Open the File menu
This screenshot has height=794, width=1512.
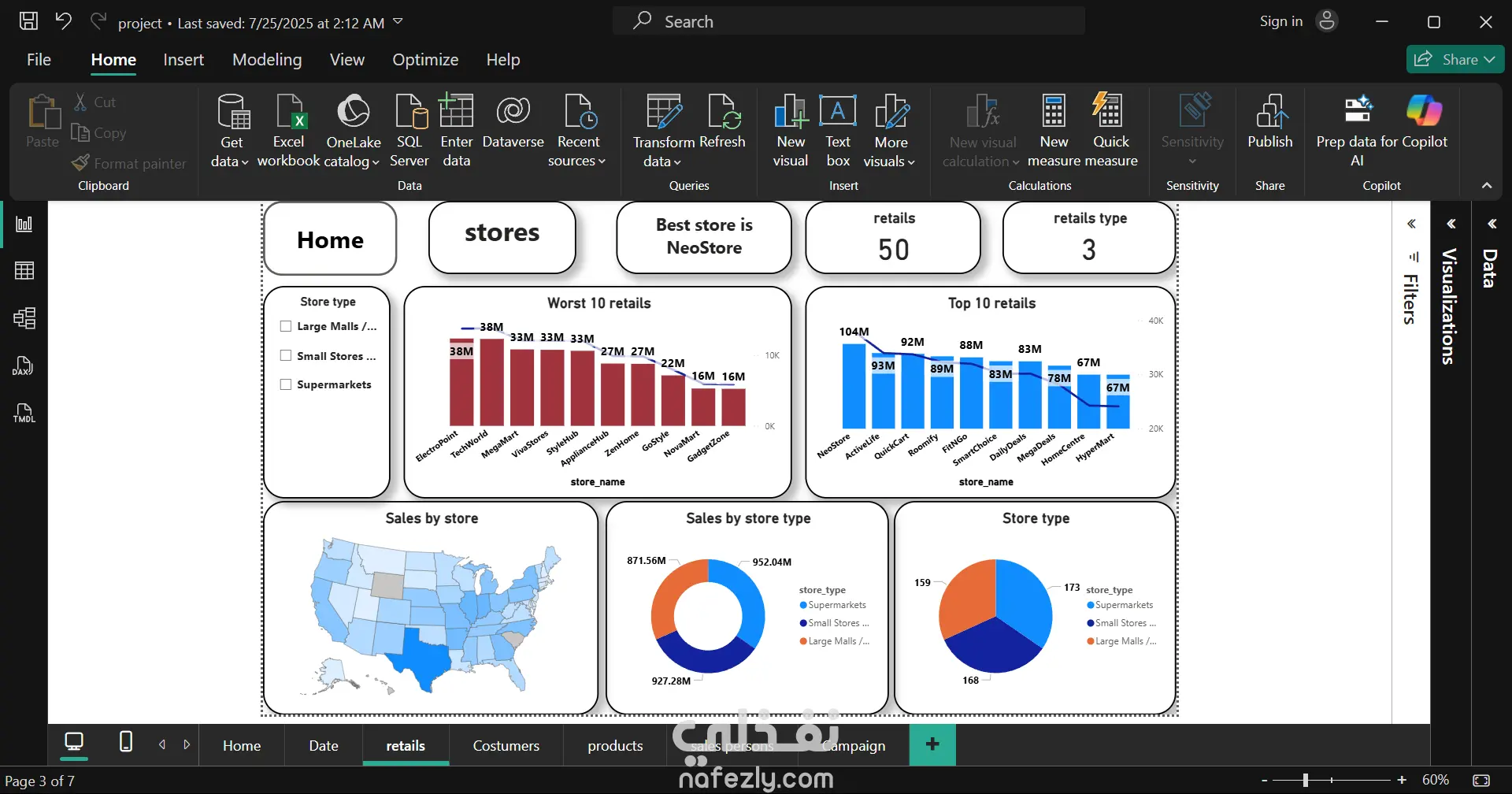pyautogui.click(x=39, y=60)
